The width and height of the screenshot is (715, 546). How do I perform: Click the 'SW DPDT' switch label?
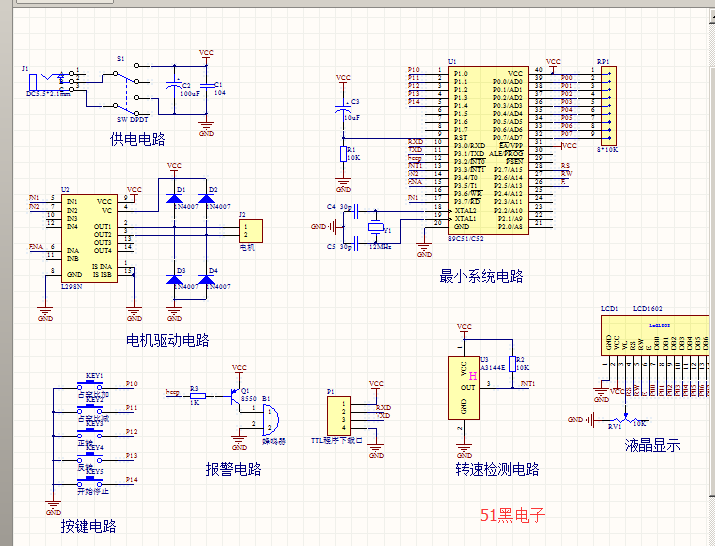(x=133, y=120)
